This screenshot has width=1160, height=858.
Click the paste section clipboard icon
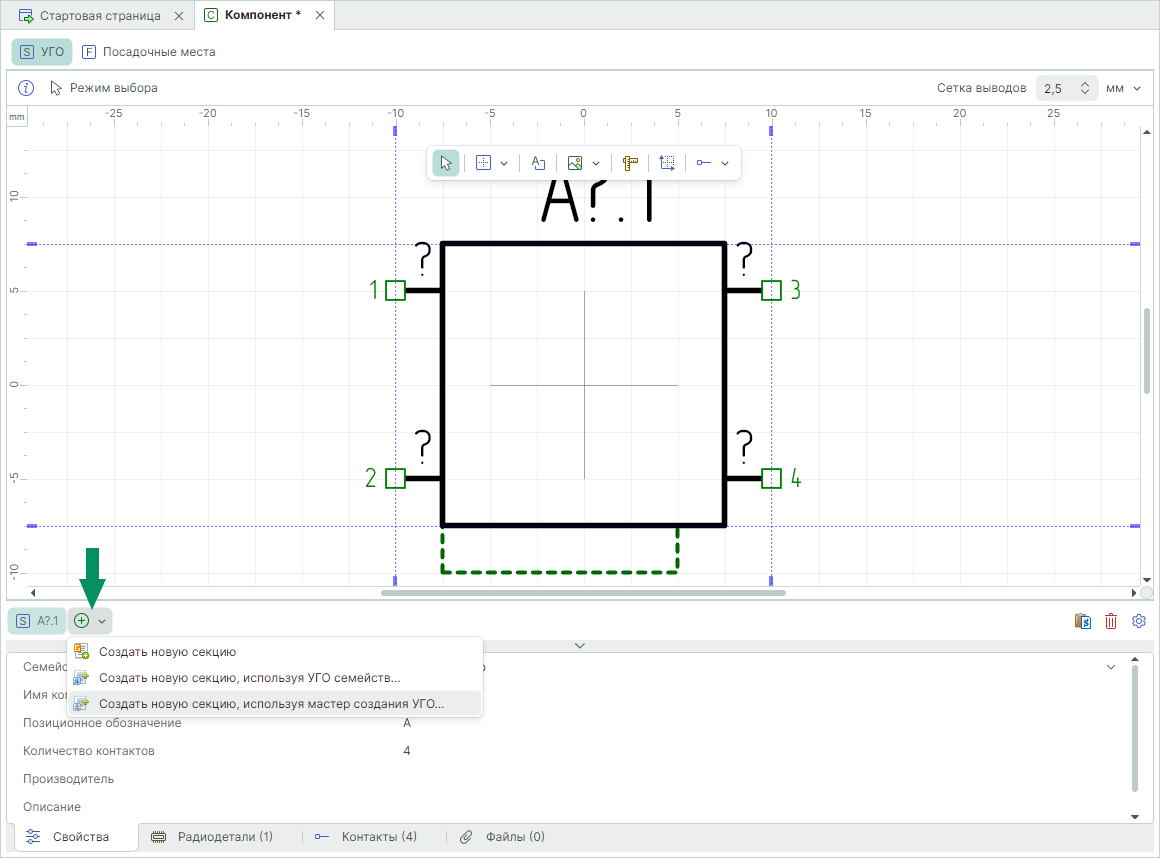(x=1082, y=621)
